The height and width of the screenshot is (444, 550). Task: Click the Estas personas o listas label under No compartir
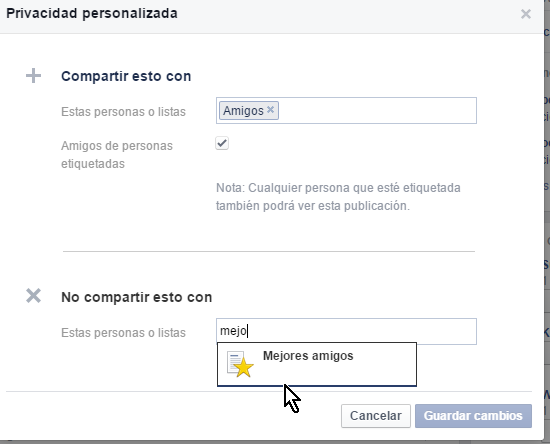click(x=123, y=332)
